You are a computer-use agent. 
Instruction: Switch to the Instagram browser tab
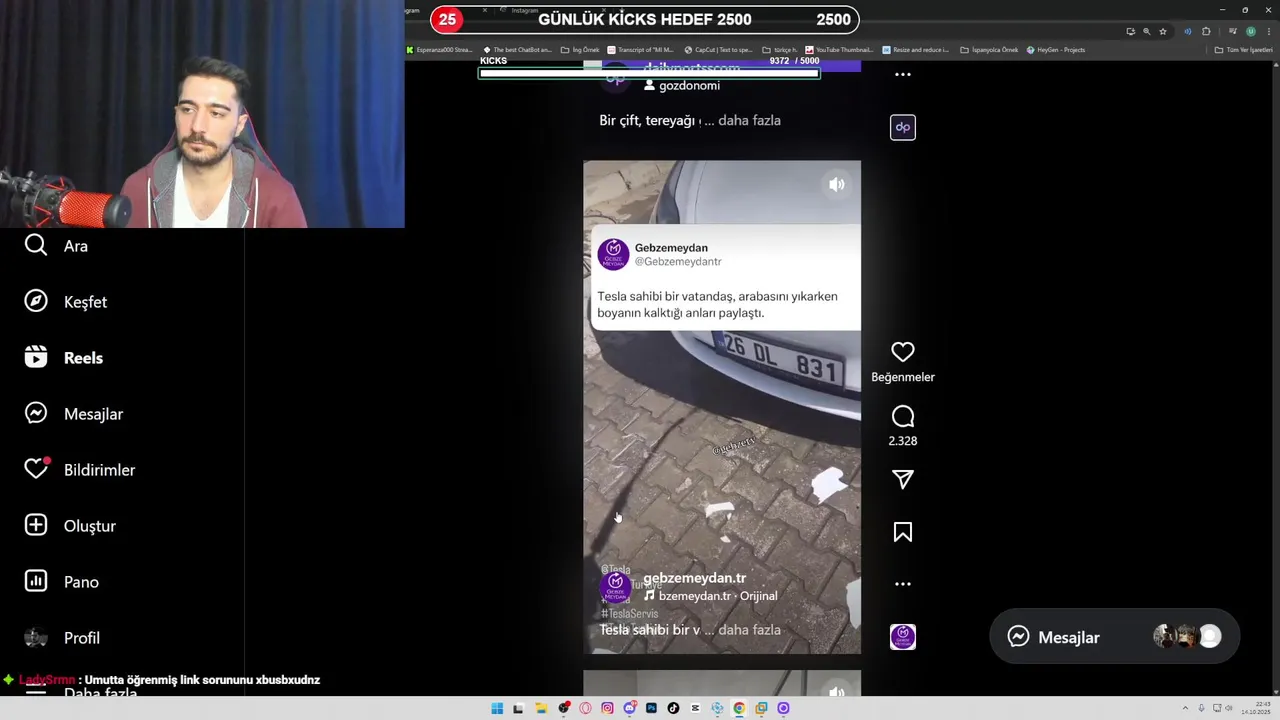[x=525, y=10]
